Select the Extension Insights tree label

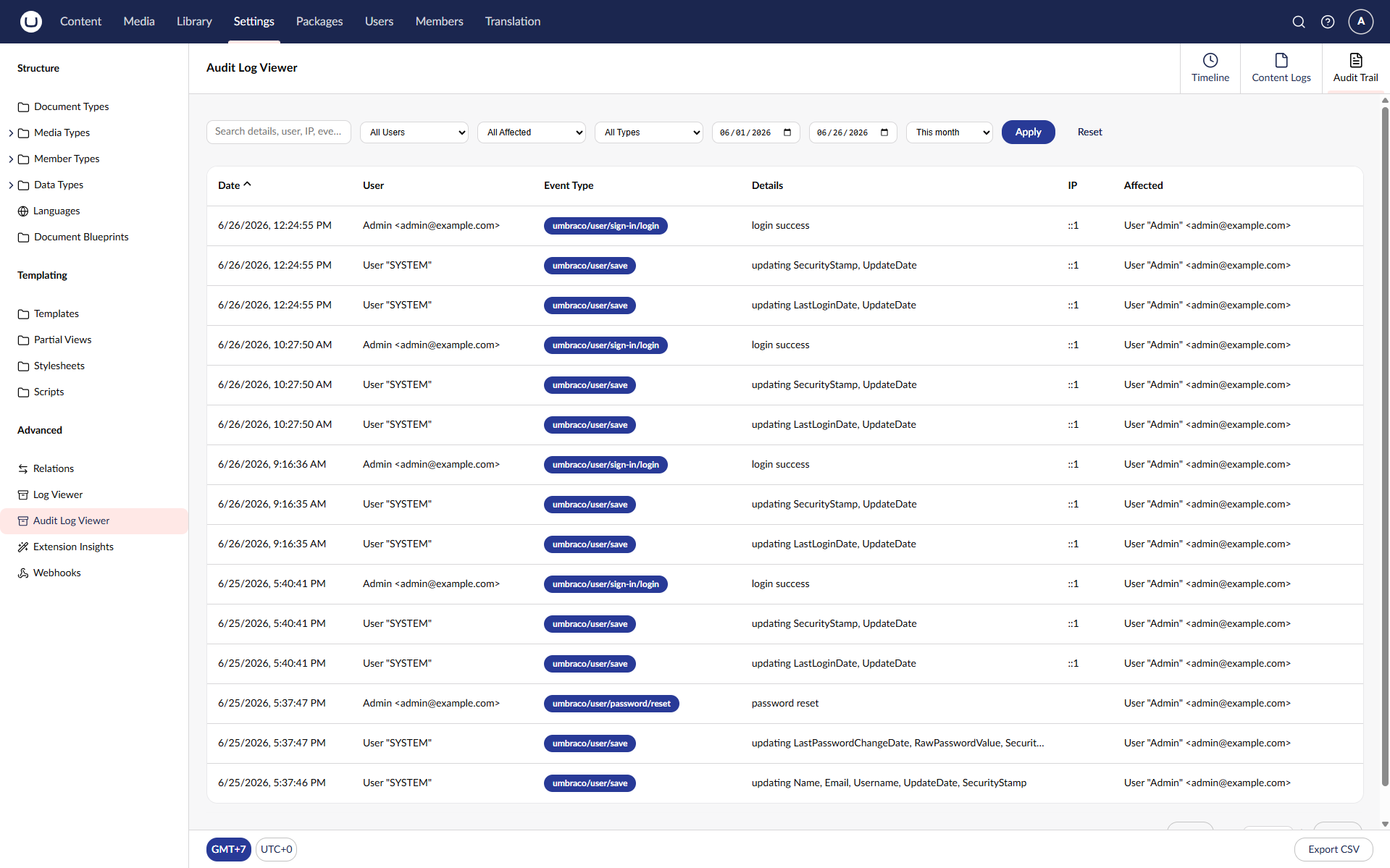pos(73,547)
